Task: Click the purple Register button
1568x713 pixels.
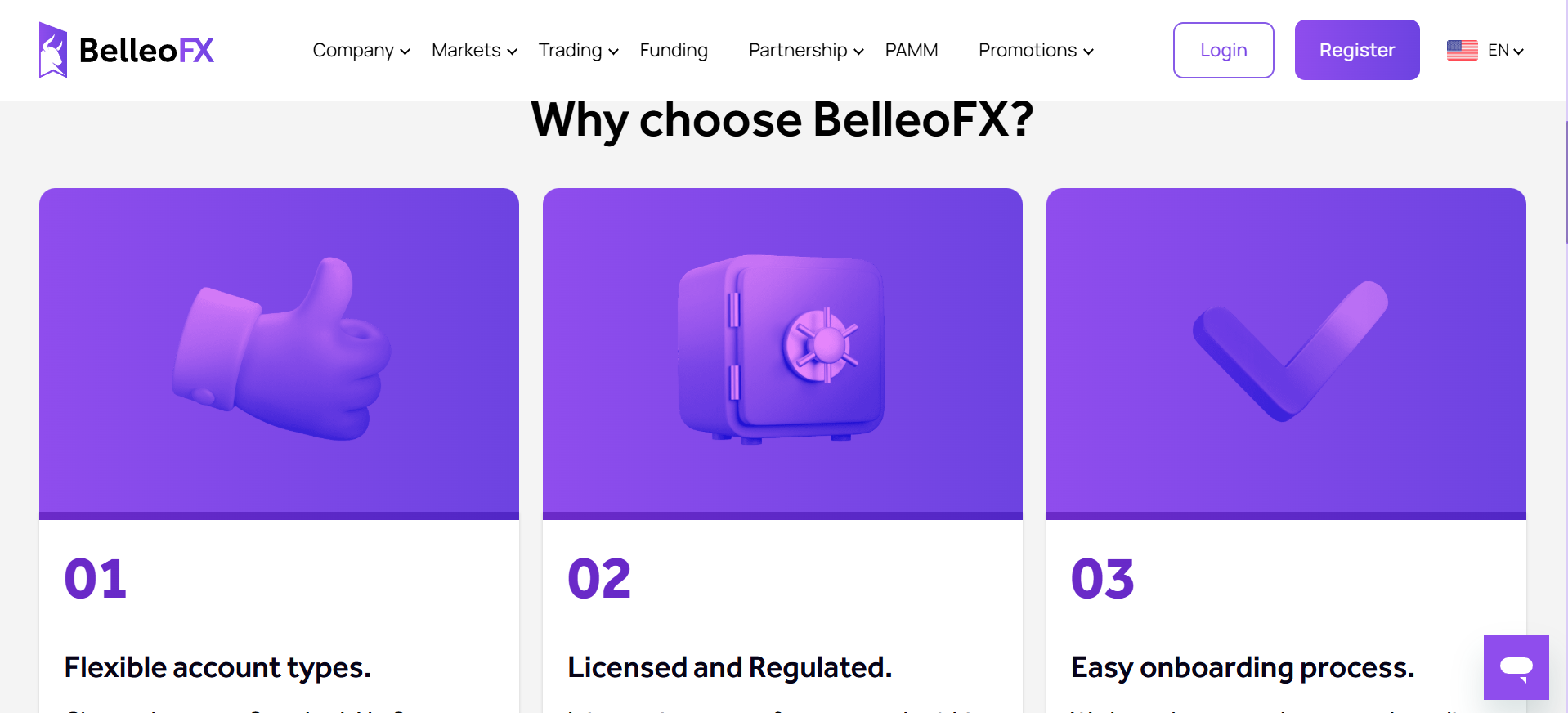Action: click(x=1357, y=50)
